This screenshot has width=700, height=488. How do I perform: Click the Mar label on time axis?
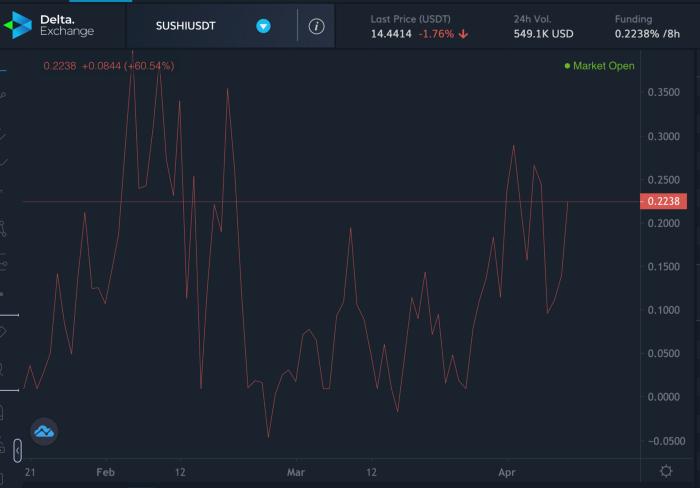click(x=295, y=471)
